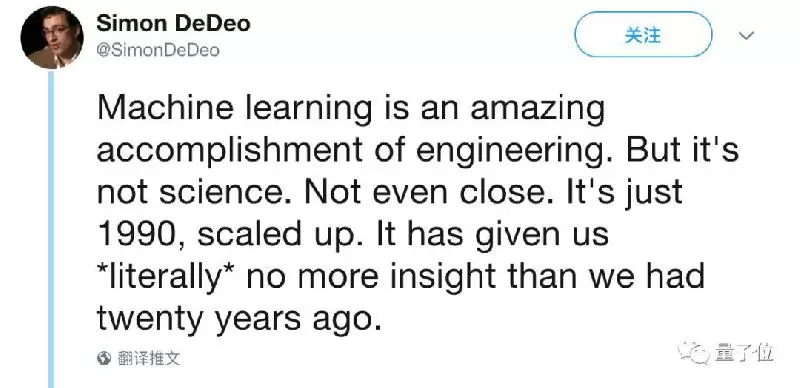The width and height of the screenshot is (800, 388).
Task: Click the WeChat logo watermark icon
Action: pyautogui.click(x=694, y=352)
